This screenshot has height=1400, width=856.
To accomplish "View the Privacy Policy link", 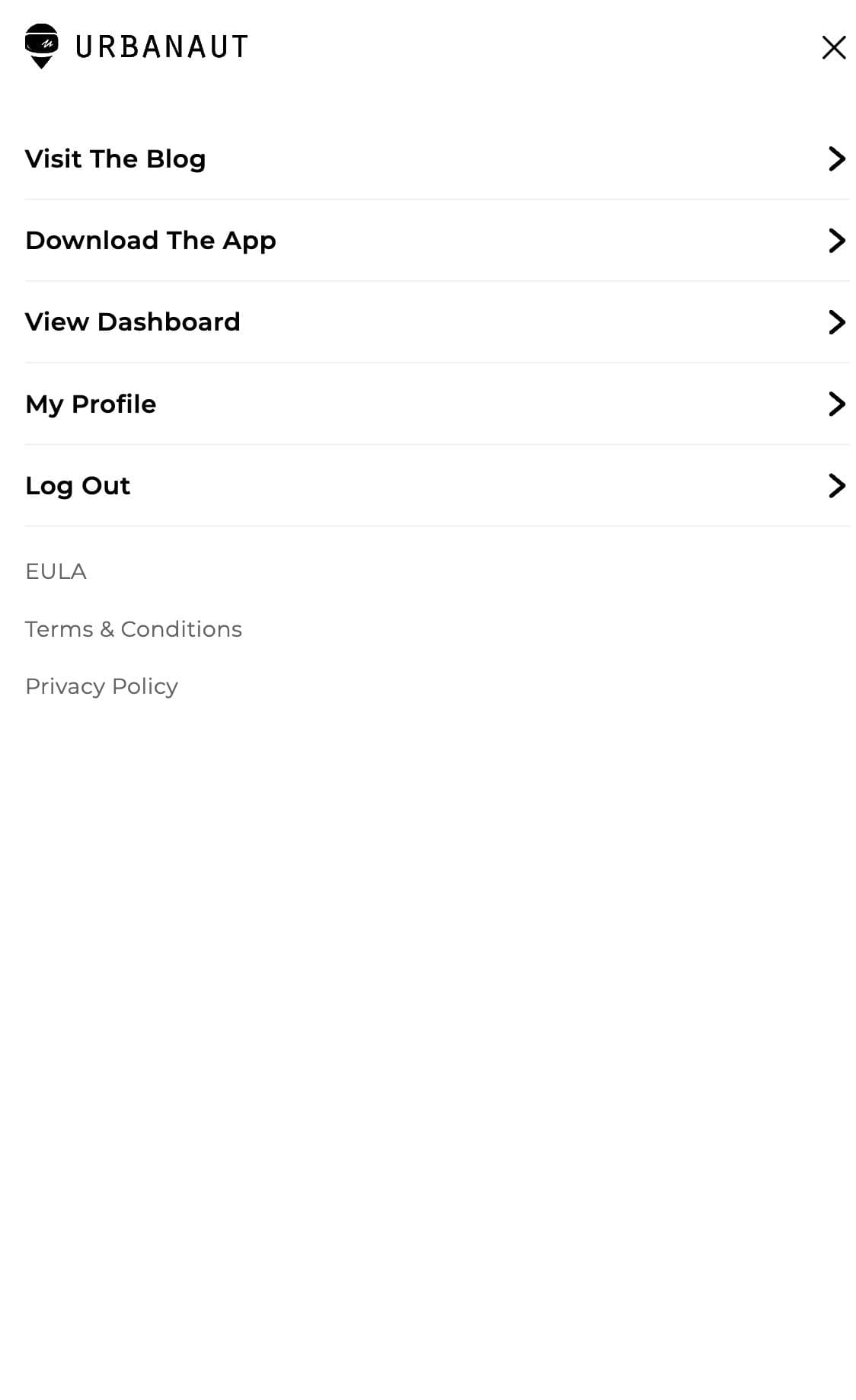I will [101, 686].
